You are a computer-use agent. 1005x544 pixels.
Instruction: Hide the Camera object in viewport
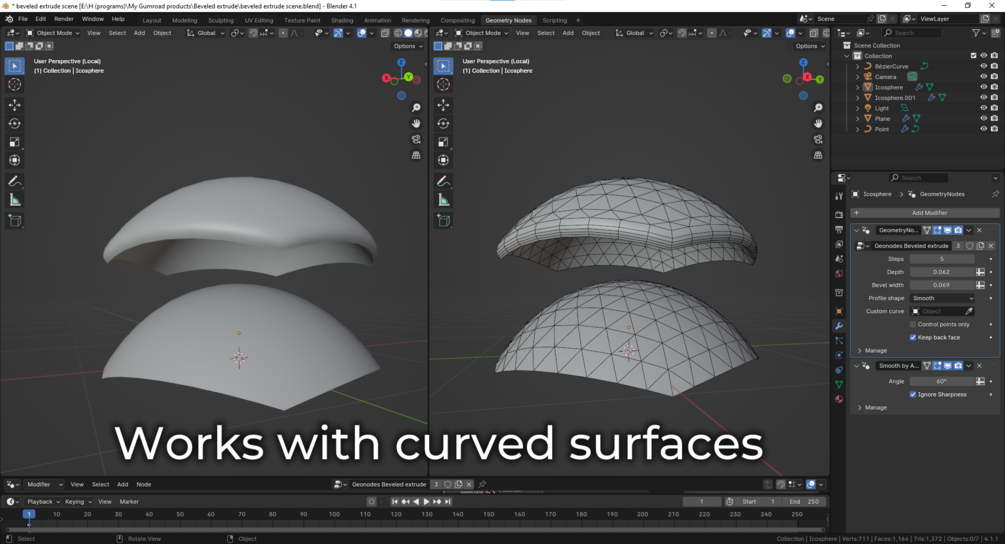983,77
